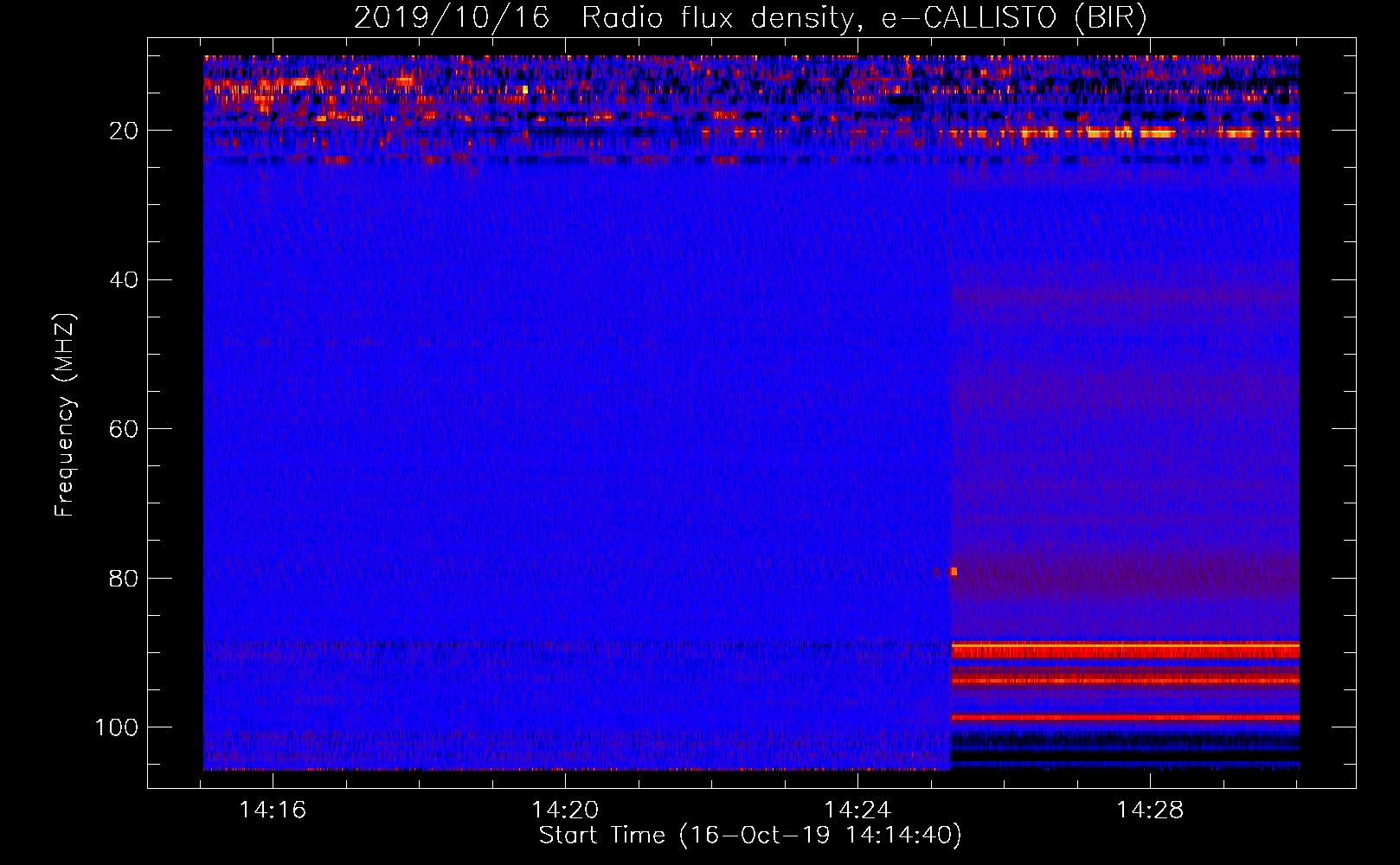Click the 100 MHz frequency tick label
This screenshot has width=1400, height=865.
(x=117, y=727)
